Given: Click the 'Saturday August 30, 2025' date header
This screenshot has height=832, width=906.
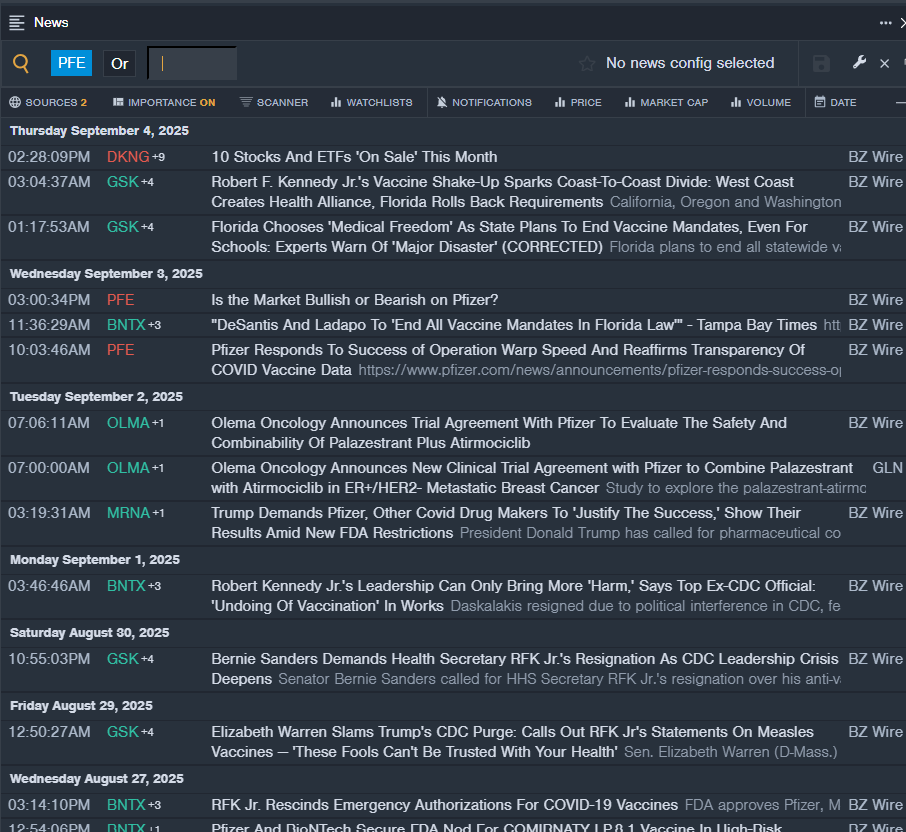Looking at the screenshot, I should (x=90, y=633).
